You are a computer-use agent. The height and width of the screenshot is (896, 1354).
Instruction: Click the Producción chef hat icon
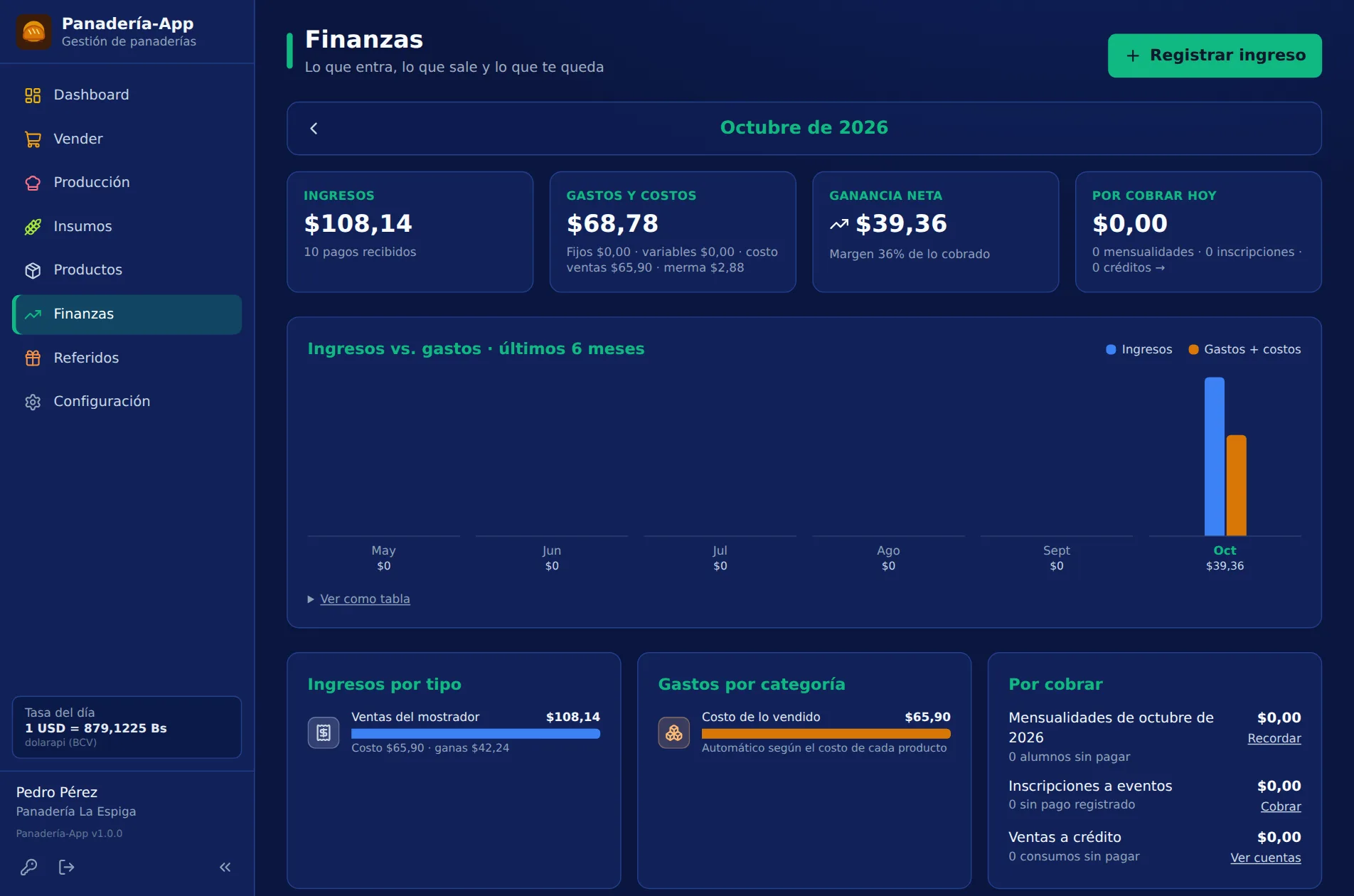click(x=33, y=183)
